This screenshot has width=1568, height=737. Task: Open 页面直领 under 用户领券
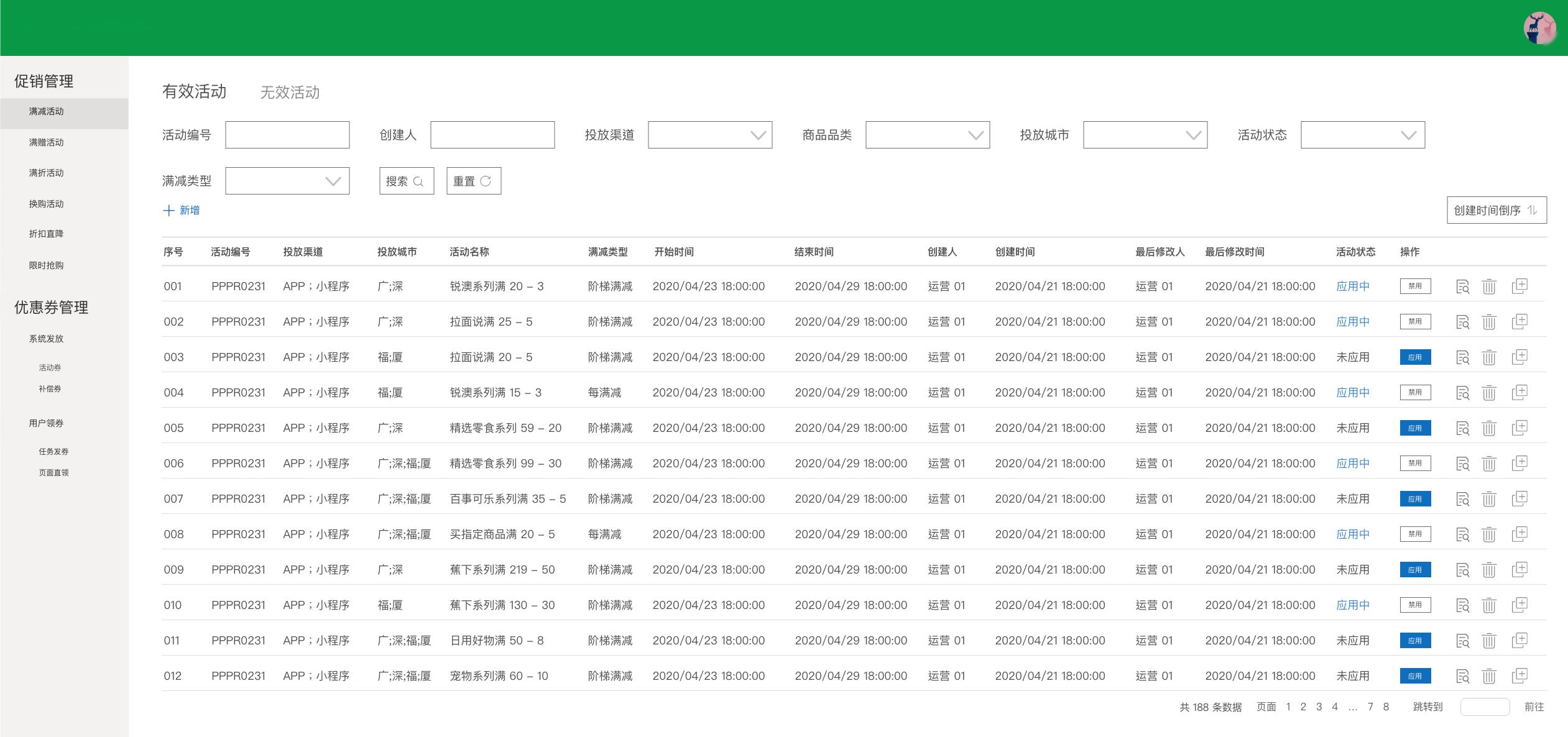coord(53,473)
